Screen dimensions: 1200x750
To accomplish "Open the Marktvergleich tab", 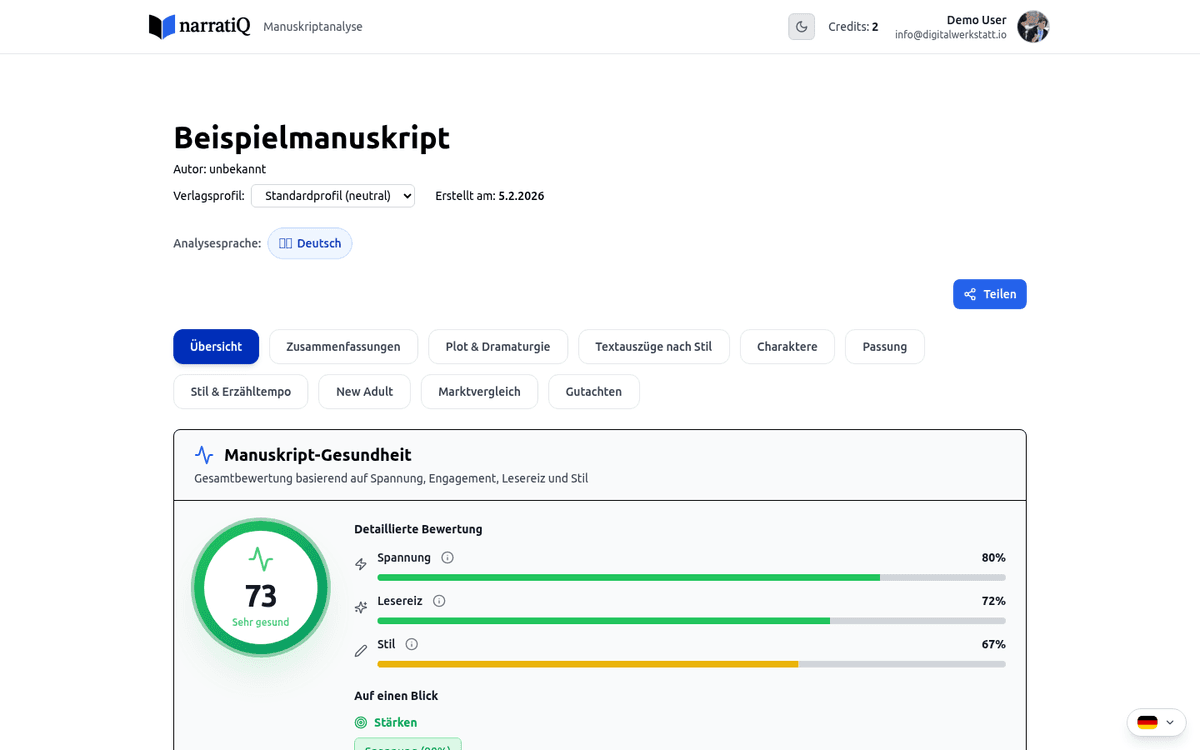I will coord(479,391).
